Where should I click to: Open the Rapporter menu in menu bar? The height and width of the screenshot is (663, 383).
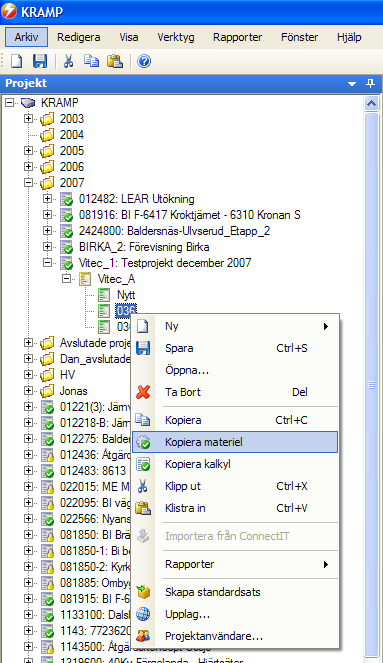click(238, 37)
